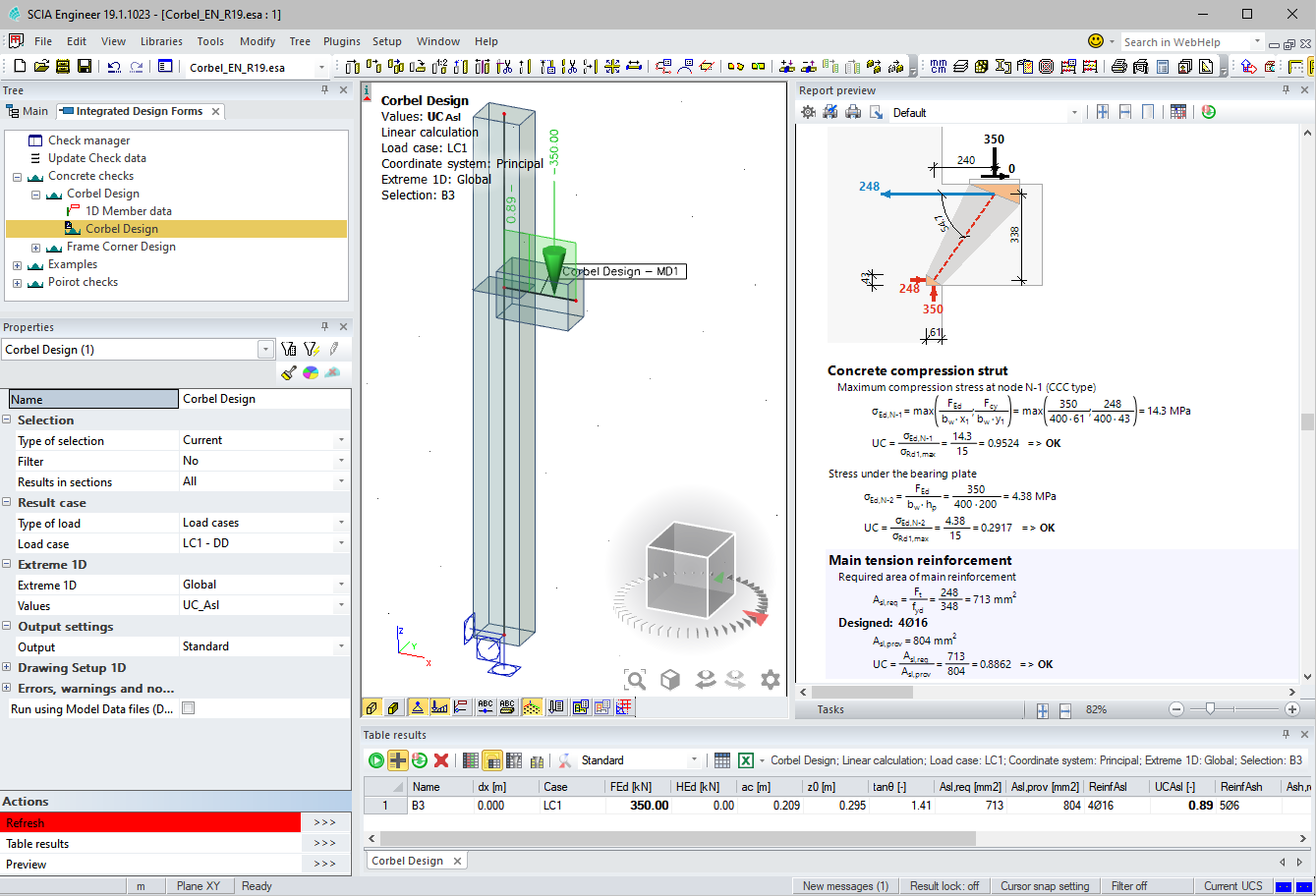The image size is (1316, 896).
Task: Delete table results with red X icon
Action: (441, 760)
